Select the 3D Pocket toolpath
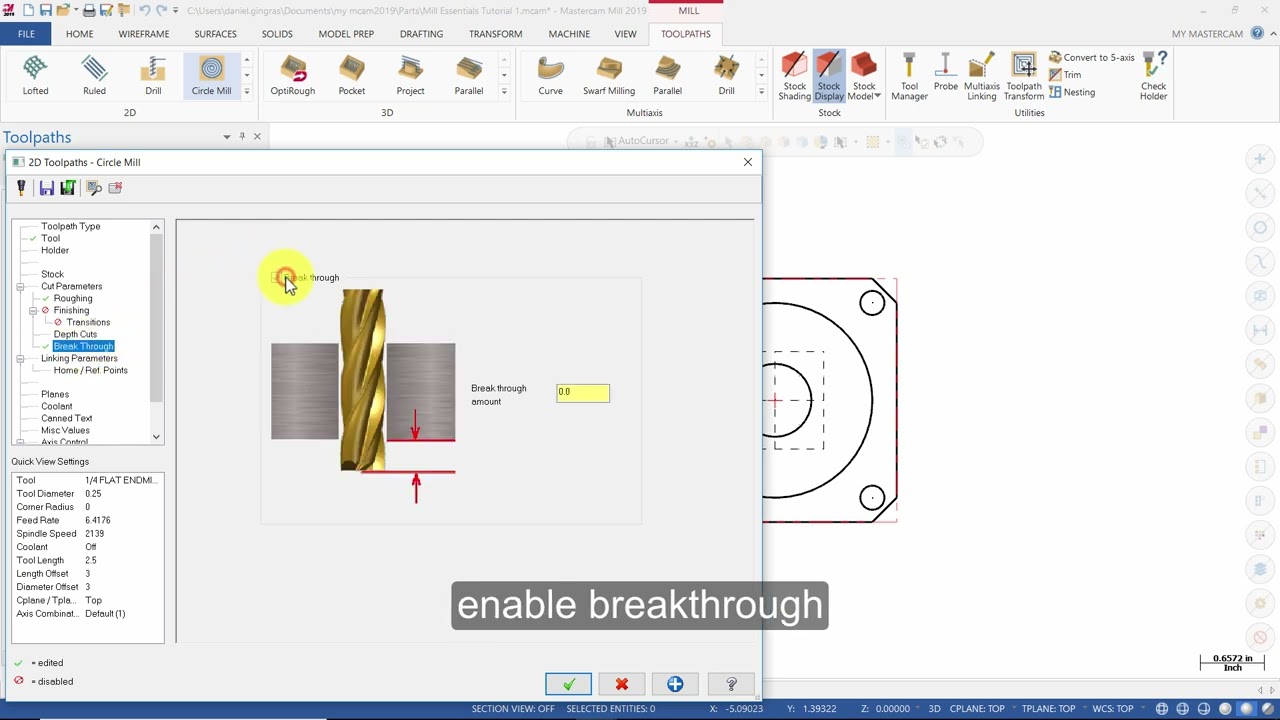Screen dimensions: 1280x720 click(x=351, y=76)
